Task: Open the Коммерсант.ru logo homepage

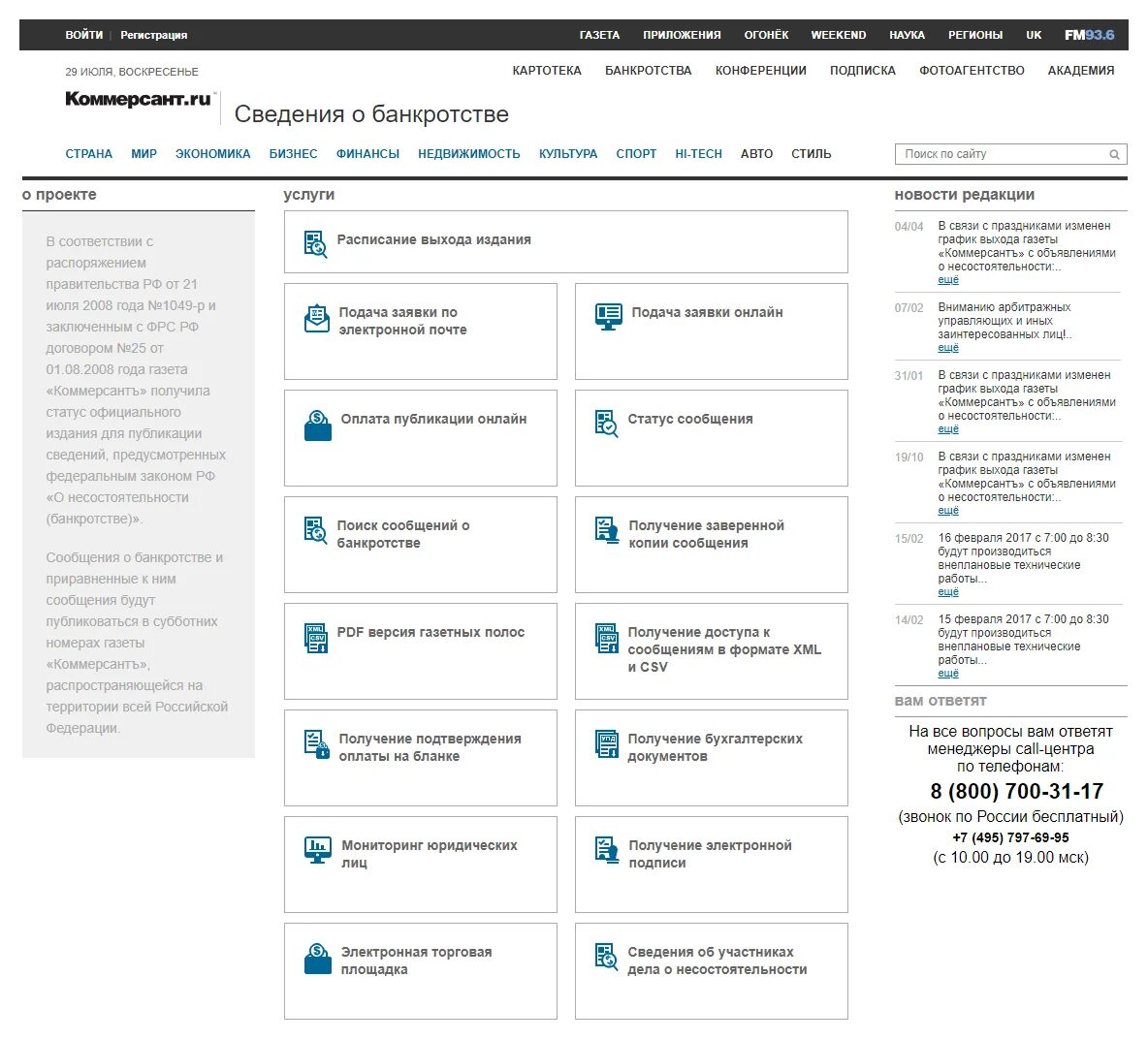Action: click(x=139, y=99)
